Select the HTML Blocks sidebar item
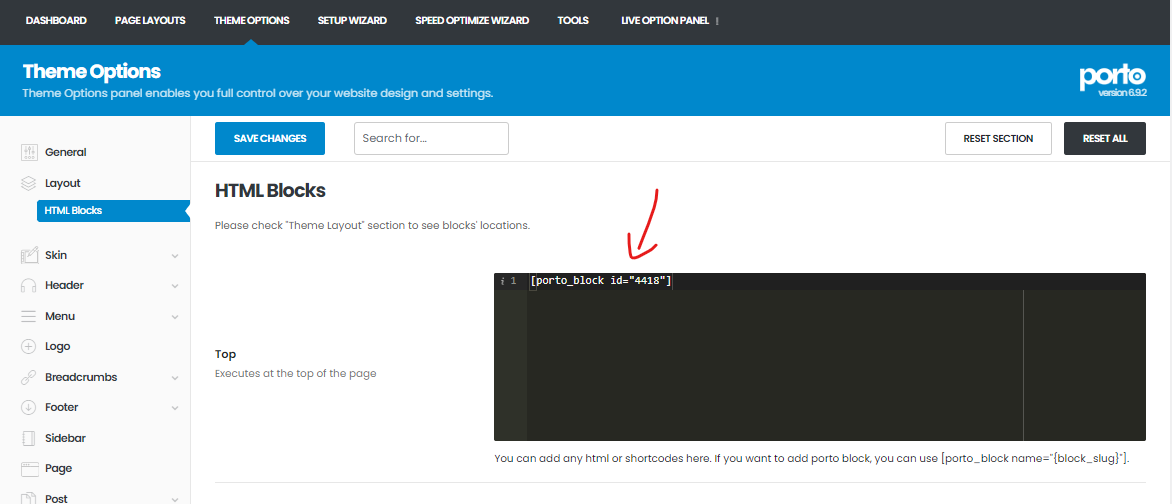 113,211
